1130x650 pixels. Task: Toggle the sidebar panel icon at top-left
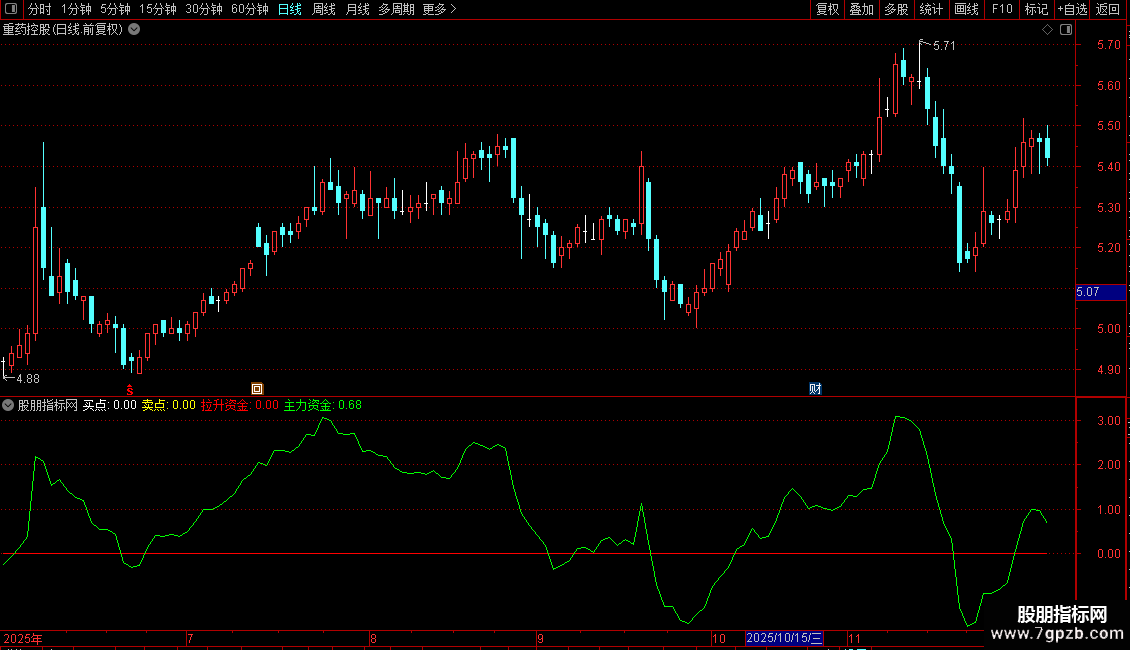pyautogui.click(x=11, y=9)
